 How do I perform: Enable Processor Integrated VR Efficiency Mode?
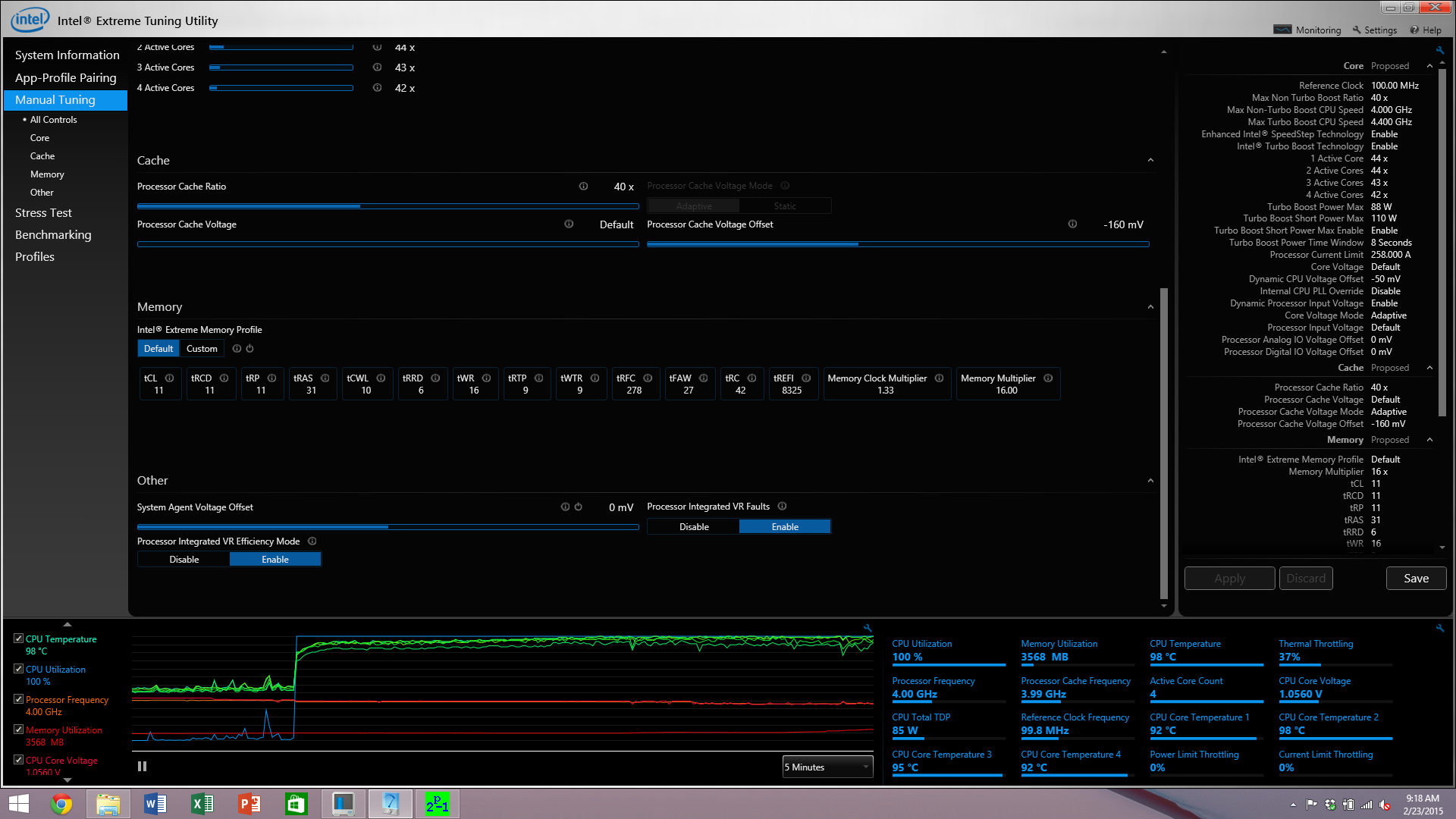click(x=275, y=560)
